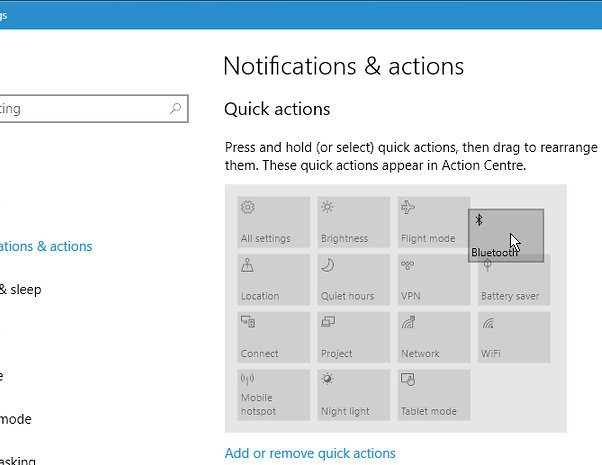602x465 pixels.
Task: Open the Multitasking sidebar item
Action: pos(18,460)
